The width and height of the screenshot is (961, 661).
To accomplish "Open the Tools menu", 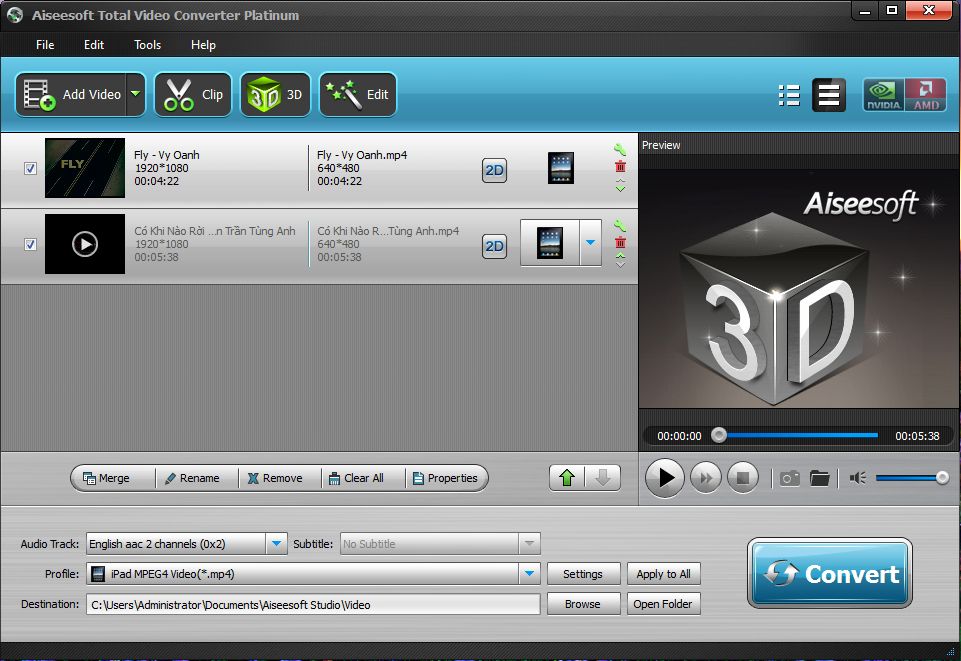I will [147, 45].
